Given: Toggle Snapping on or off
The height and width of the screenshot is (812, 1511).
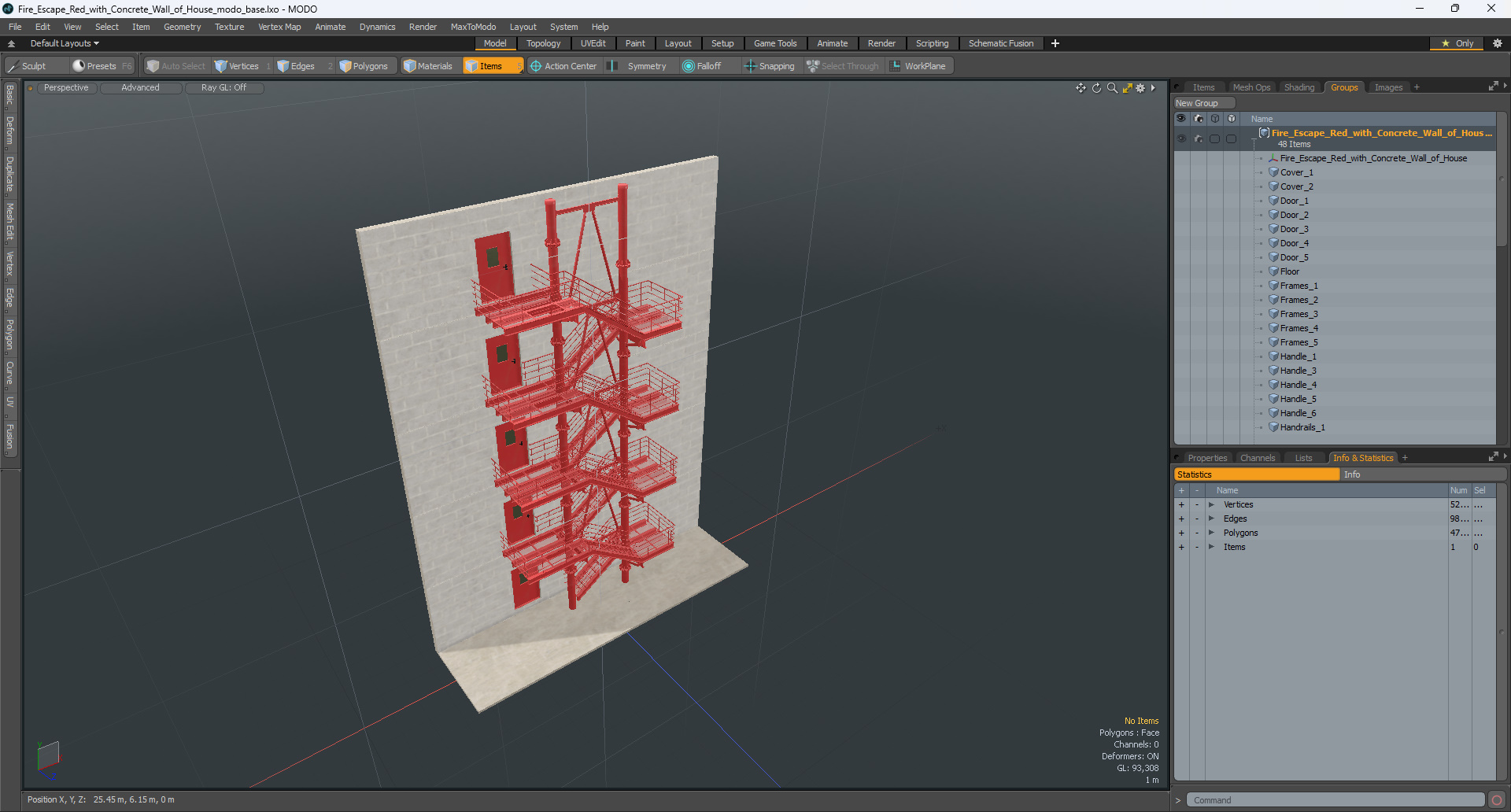Looking at the screenshot, I should click(770, 66).
